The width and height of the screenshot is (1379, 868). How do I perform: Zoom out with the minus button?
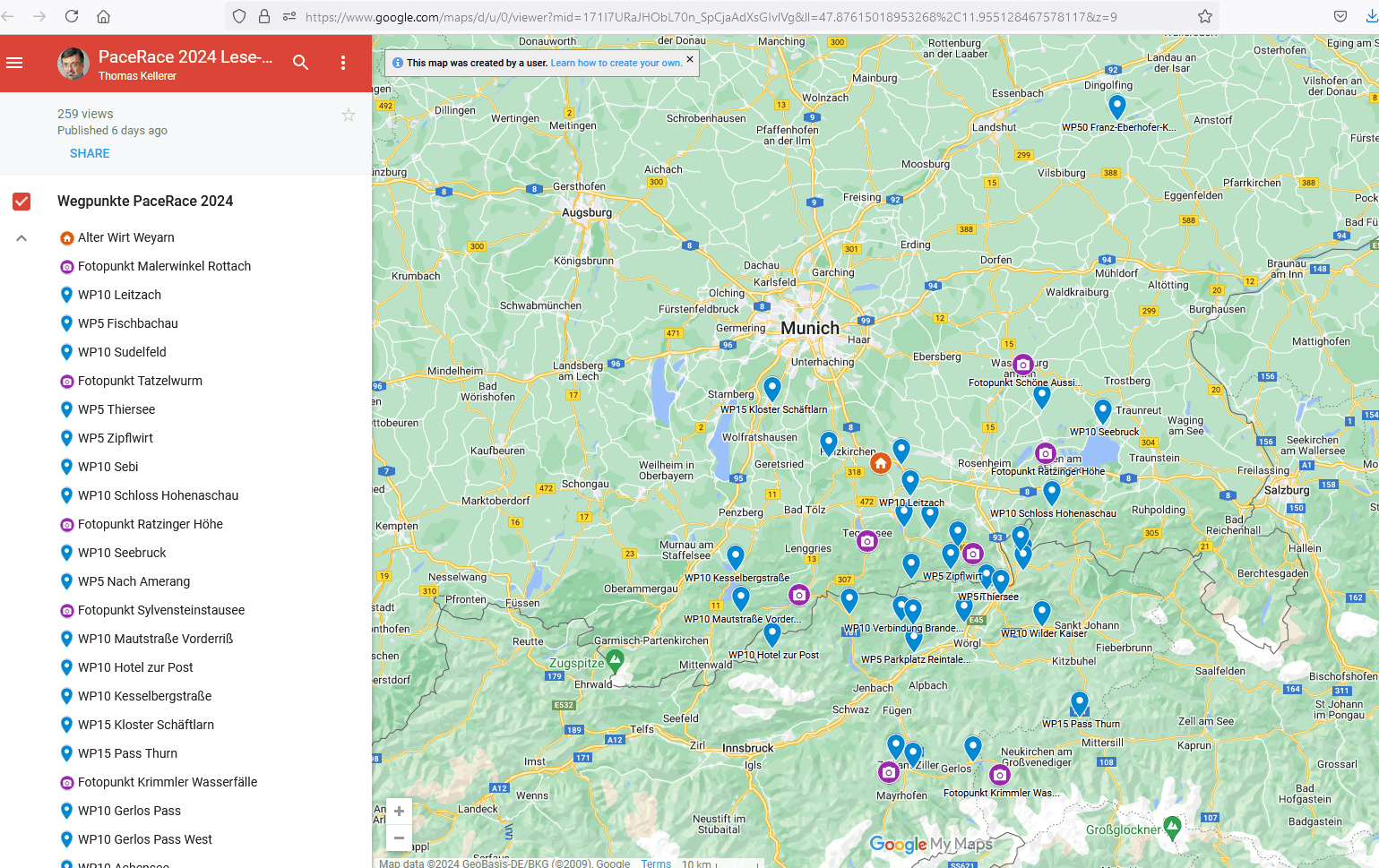pos(399,838)
